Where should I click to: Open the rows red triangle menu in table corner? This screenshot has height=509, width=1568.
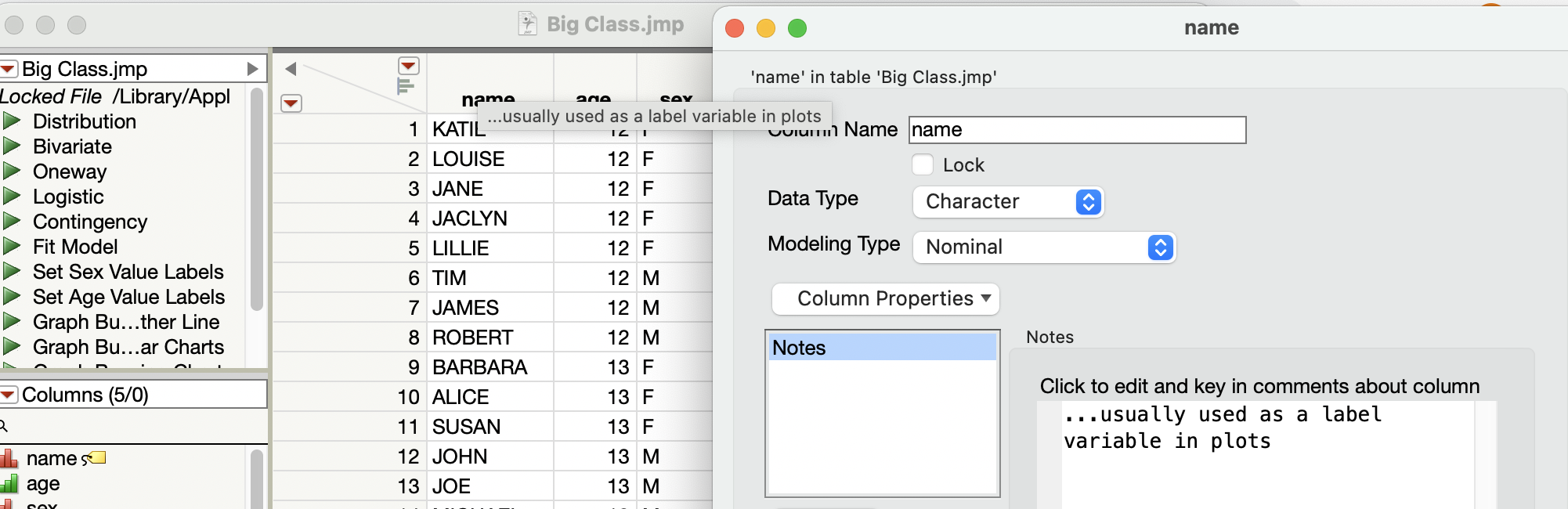click(x=291, y=103)
